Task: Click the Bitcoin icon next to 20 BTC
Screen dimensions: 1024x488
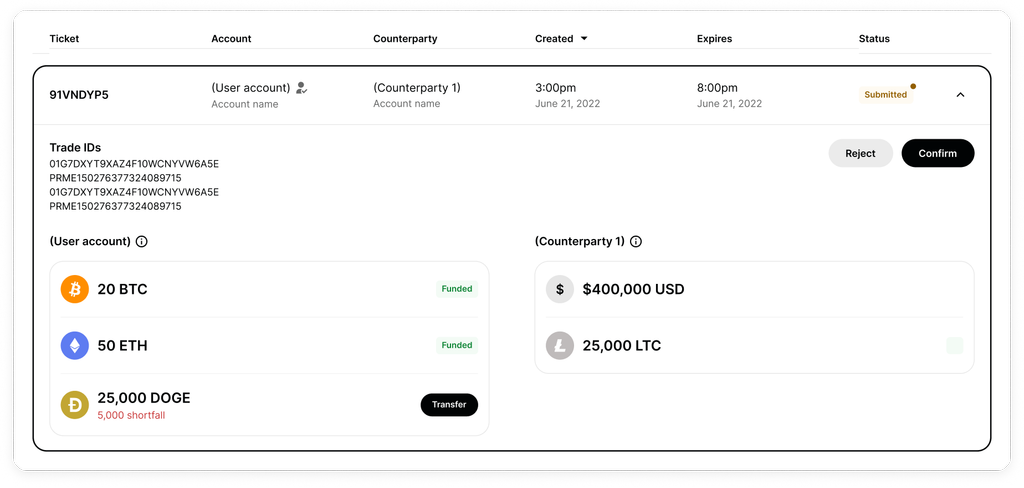Action: (74, 290)
